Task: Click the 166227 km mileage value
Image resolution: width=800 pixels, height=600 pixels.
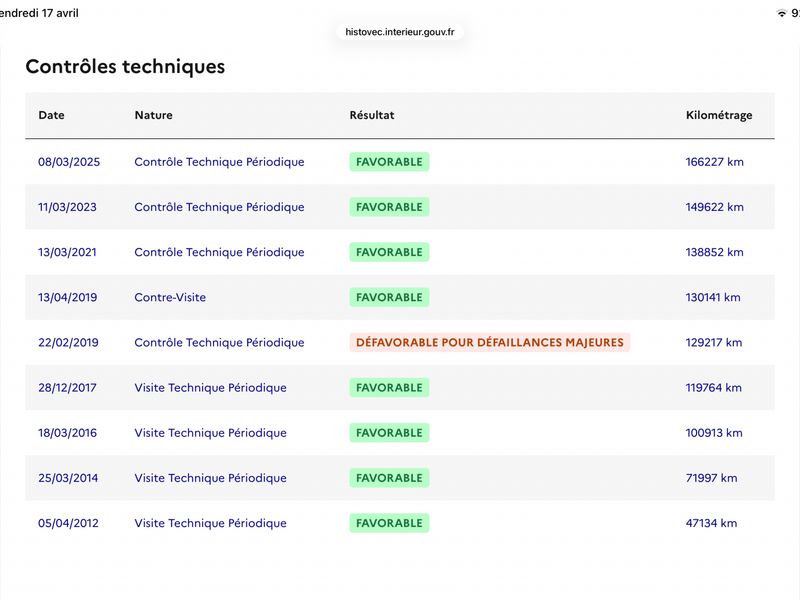Action: (714, 162)
